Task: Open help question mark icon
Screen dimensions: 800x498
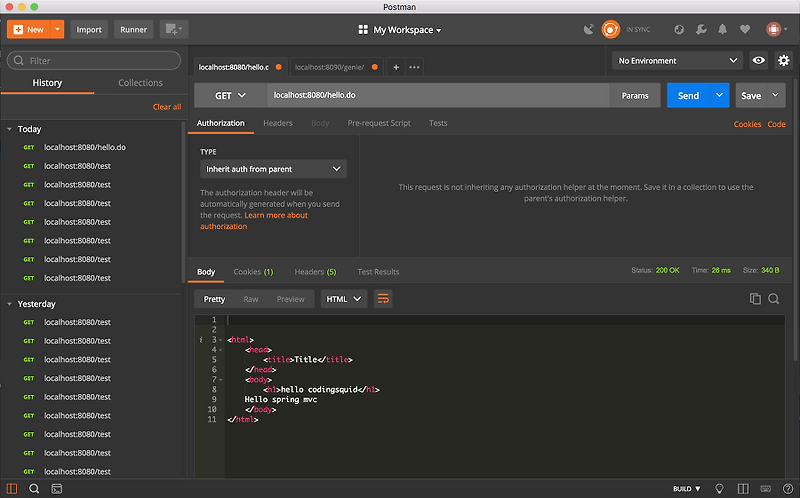Action: coord(788,488)
